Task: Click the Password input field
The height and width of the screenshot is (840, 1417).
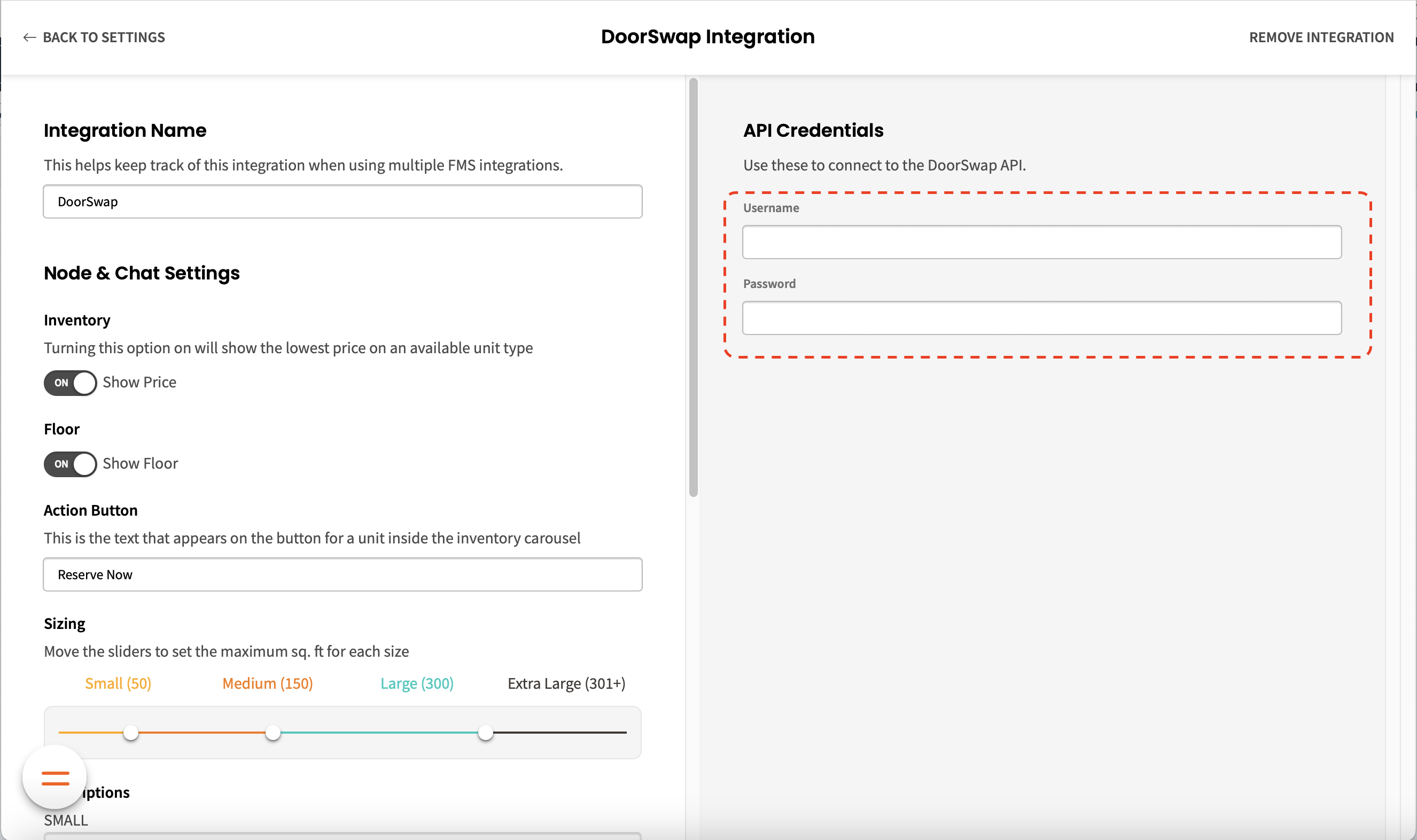Action: pos(1041,318)
